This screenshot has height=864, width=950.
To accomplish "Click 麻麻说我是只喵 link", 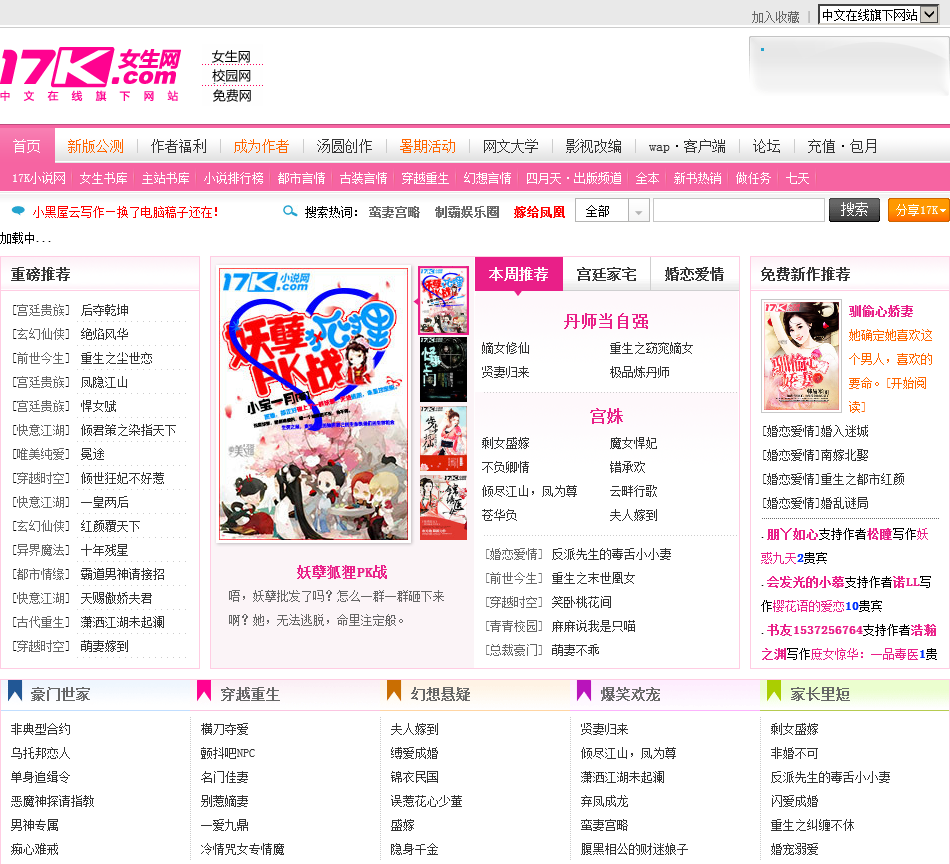I will (593, 626).
